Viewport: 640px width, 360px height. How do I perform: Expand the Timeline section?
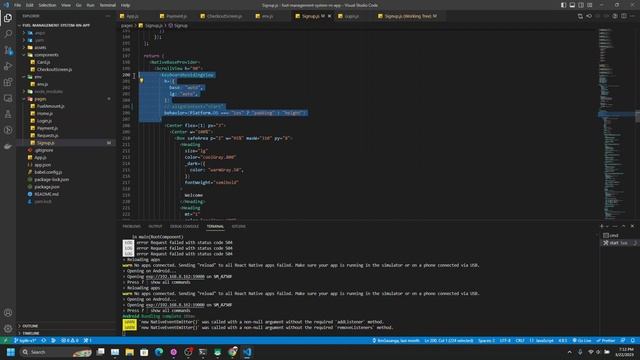pyautogui.click(x=31, y=333)
